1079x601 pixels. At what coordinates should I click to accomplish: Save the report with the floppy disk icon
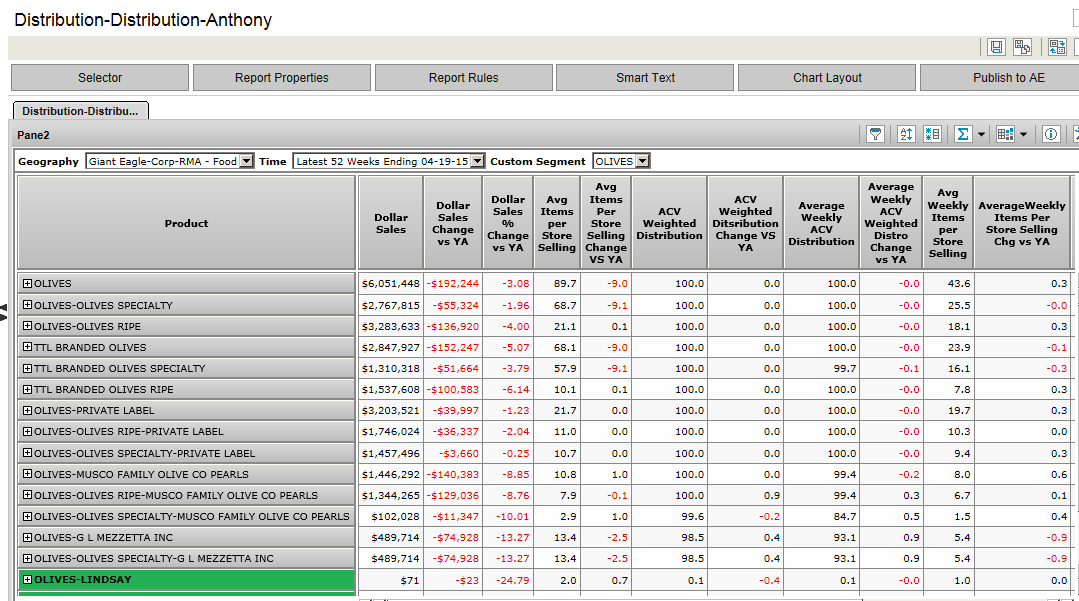[996, 47]
